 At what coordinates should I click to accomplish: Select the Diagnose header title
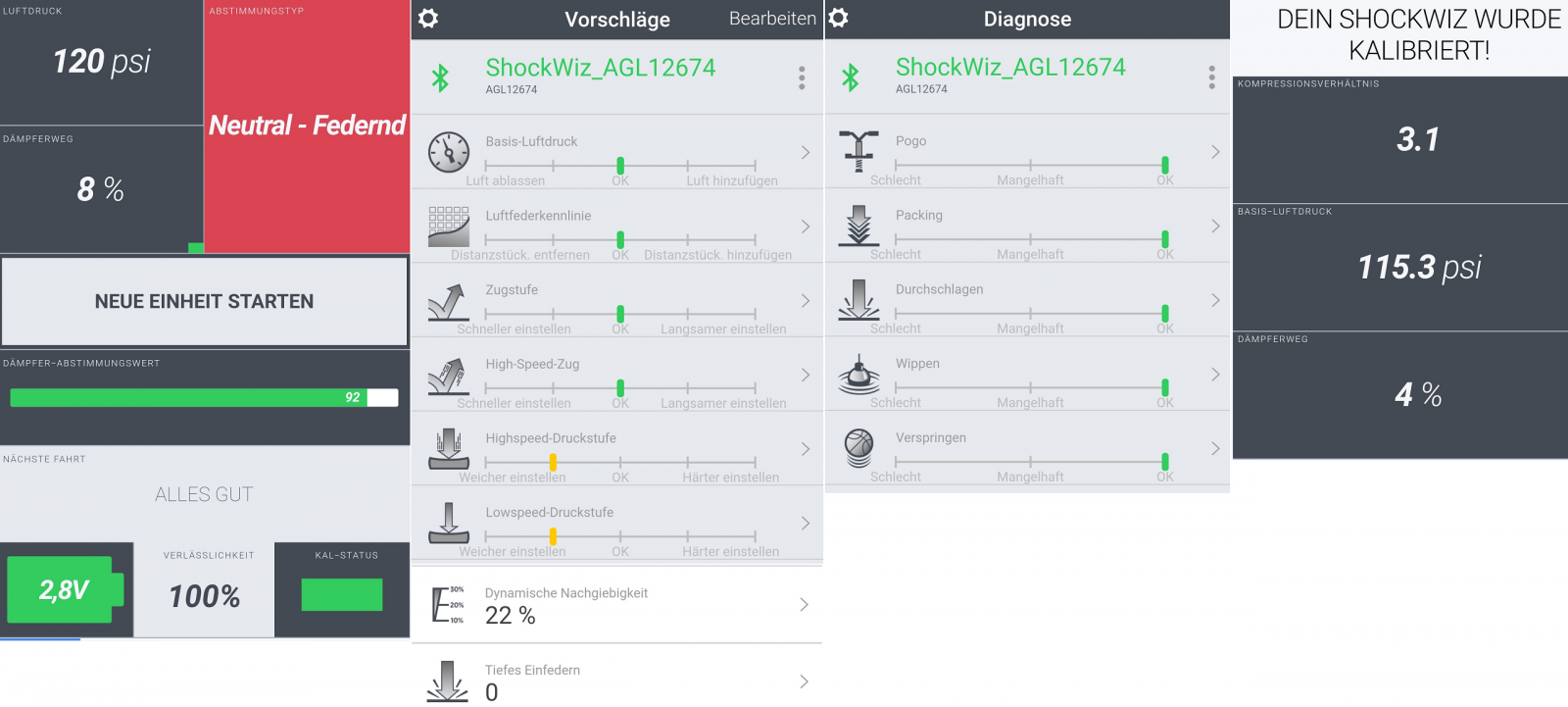(x=1027, y=20)
